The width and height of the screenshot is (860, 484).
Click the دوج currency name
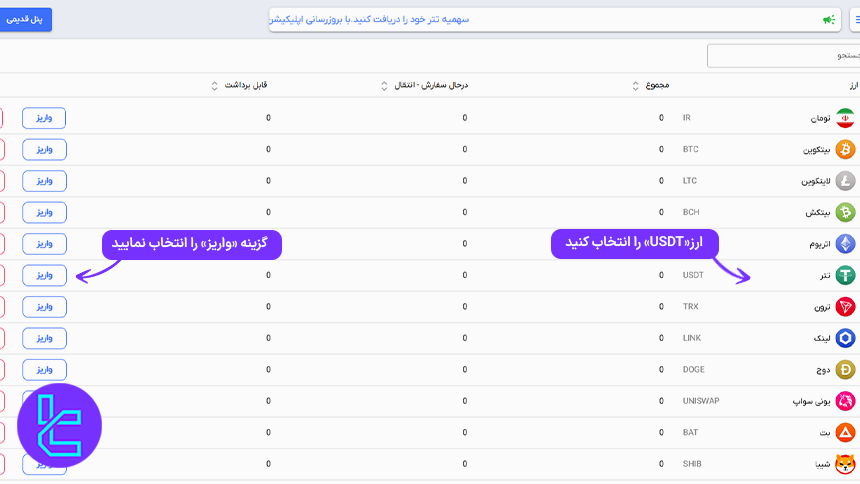point(823,370)
